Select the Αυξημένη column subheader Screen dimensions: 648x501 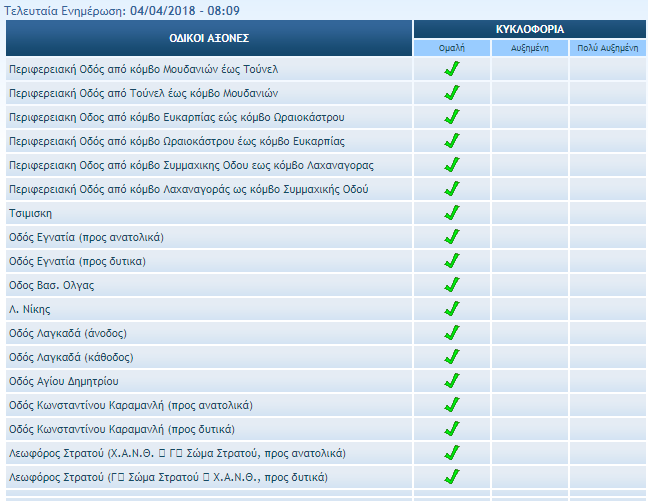point(530,48)
